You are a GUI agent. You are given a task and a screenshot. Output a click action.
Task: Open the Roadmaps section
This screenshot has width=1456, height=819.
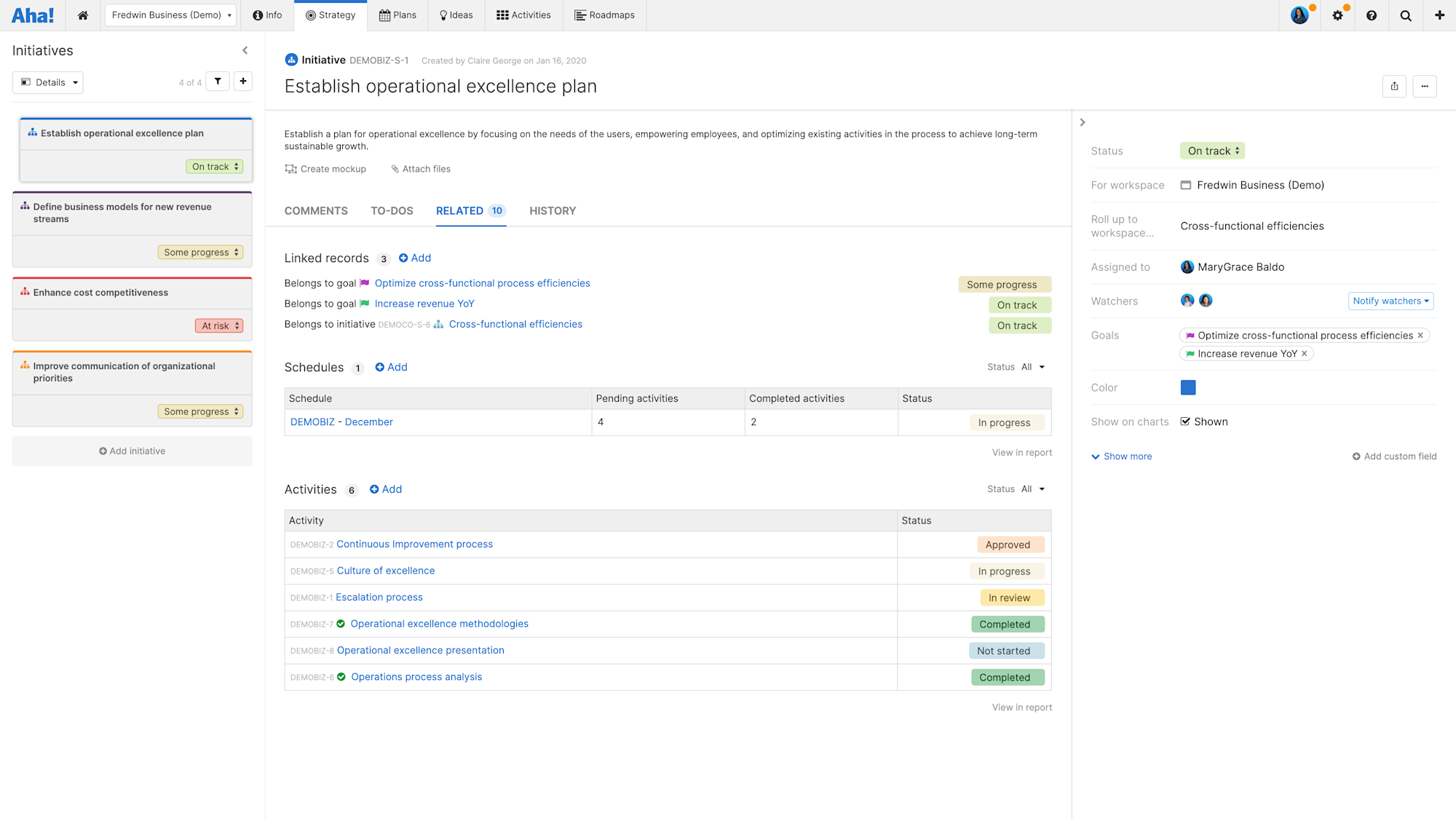604,15
